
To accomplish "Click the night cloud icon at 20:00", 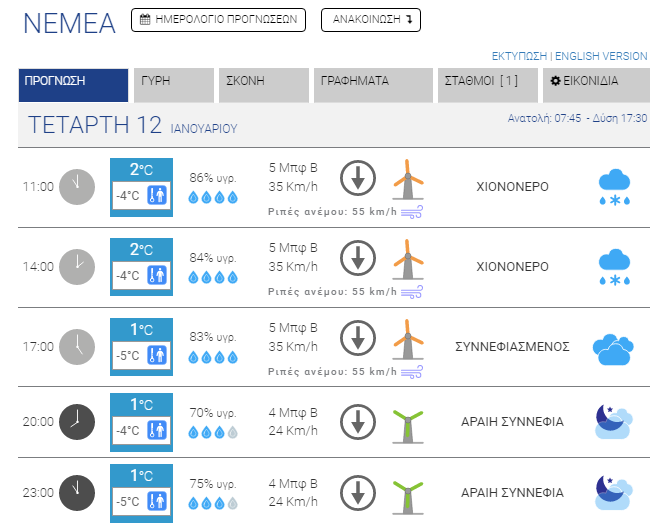I will 613,421.
